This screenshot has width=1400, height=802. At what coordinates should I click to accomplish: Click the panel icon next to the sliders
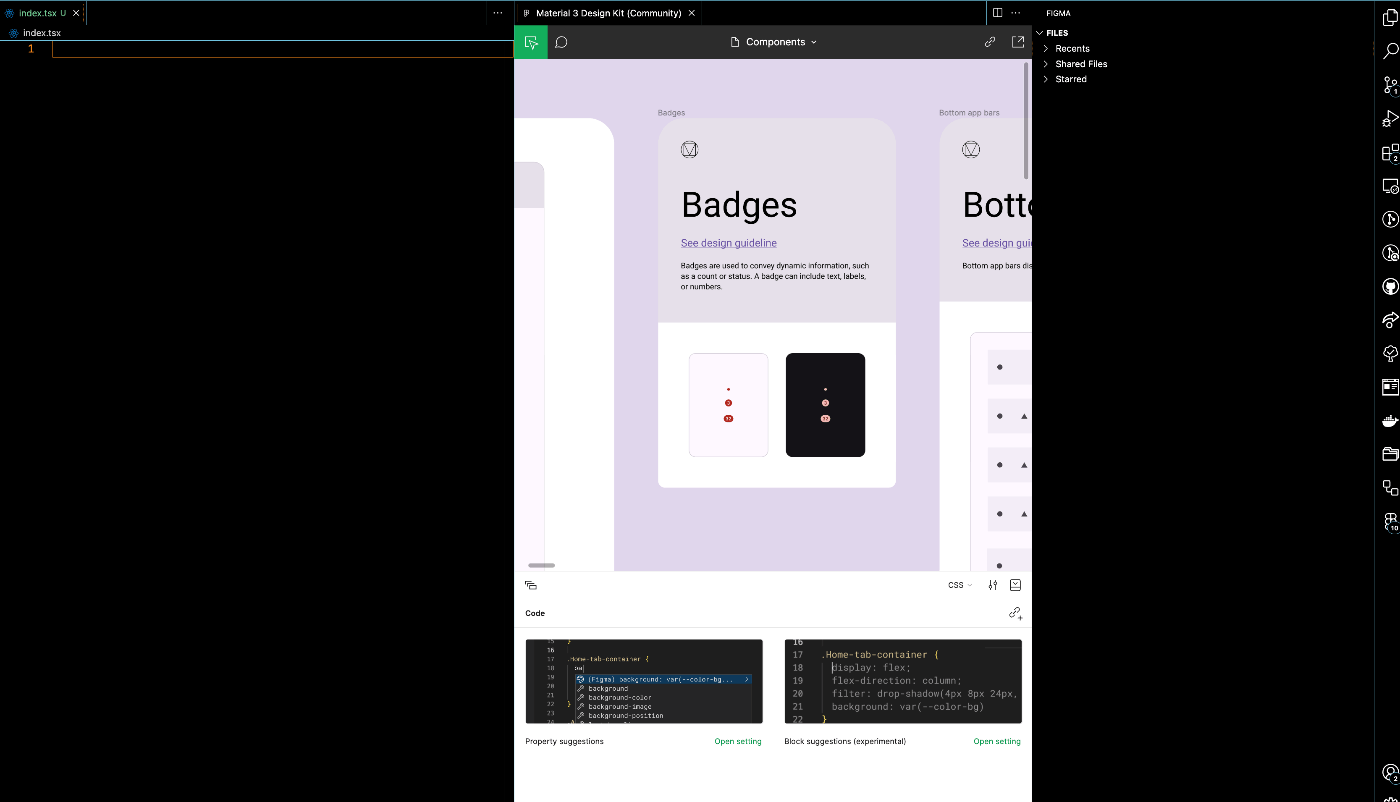tap(1016, 585)
